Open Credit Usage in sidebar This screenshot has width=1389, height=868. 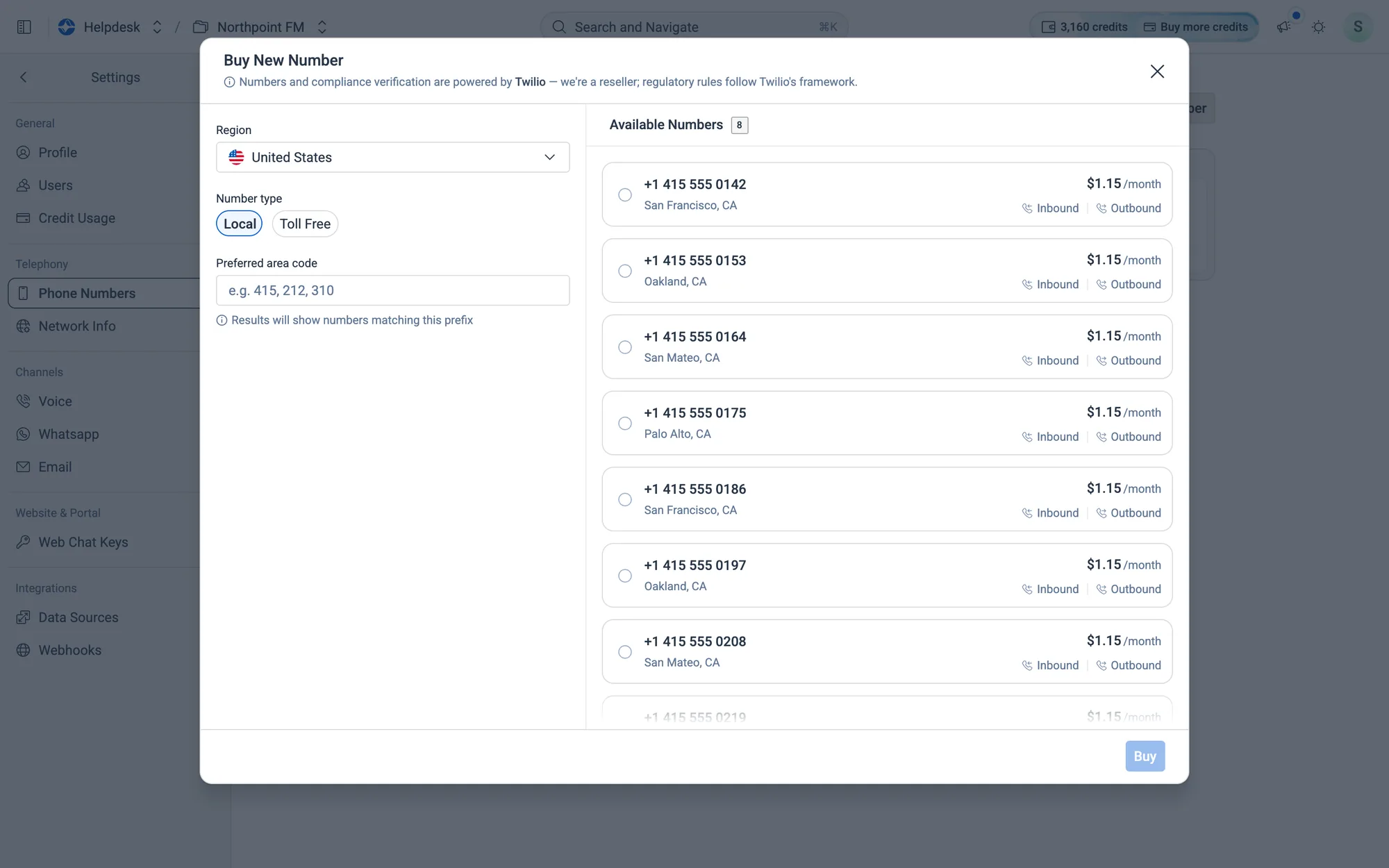pos(76,218)
